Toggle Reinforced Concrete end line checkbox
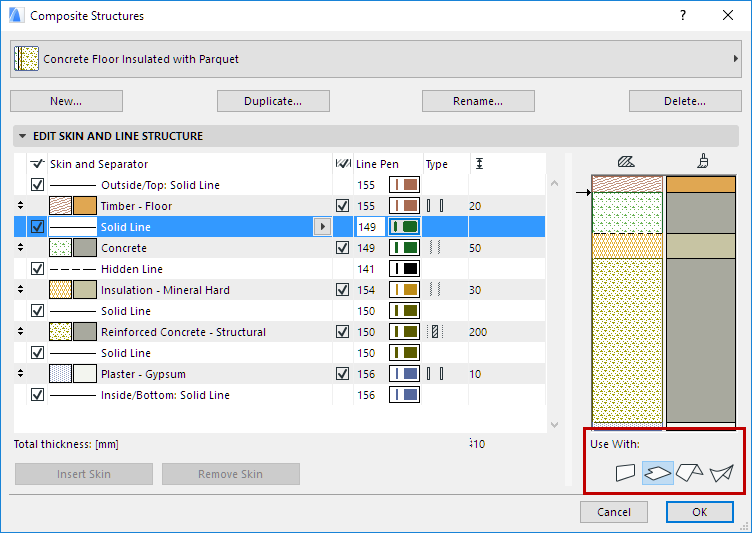Viewport: 752px width, 533px height. [x=342, y=332]
